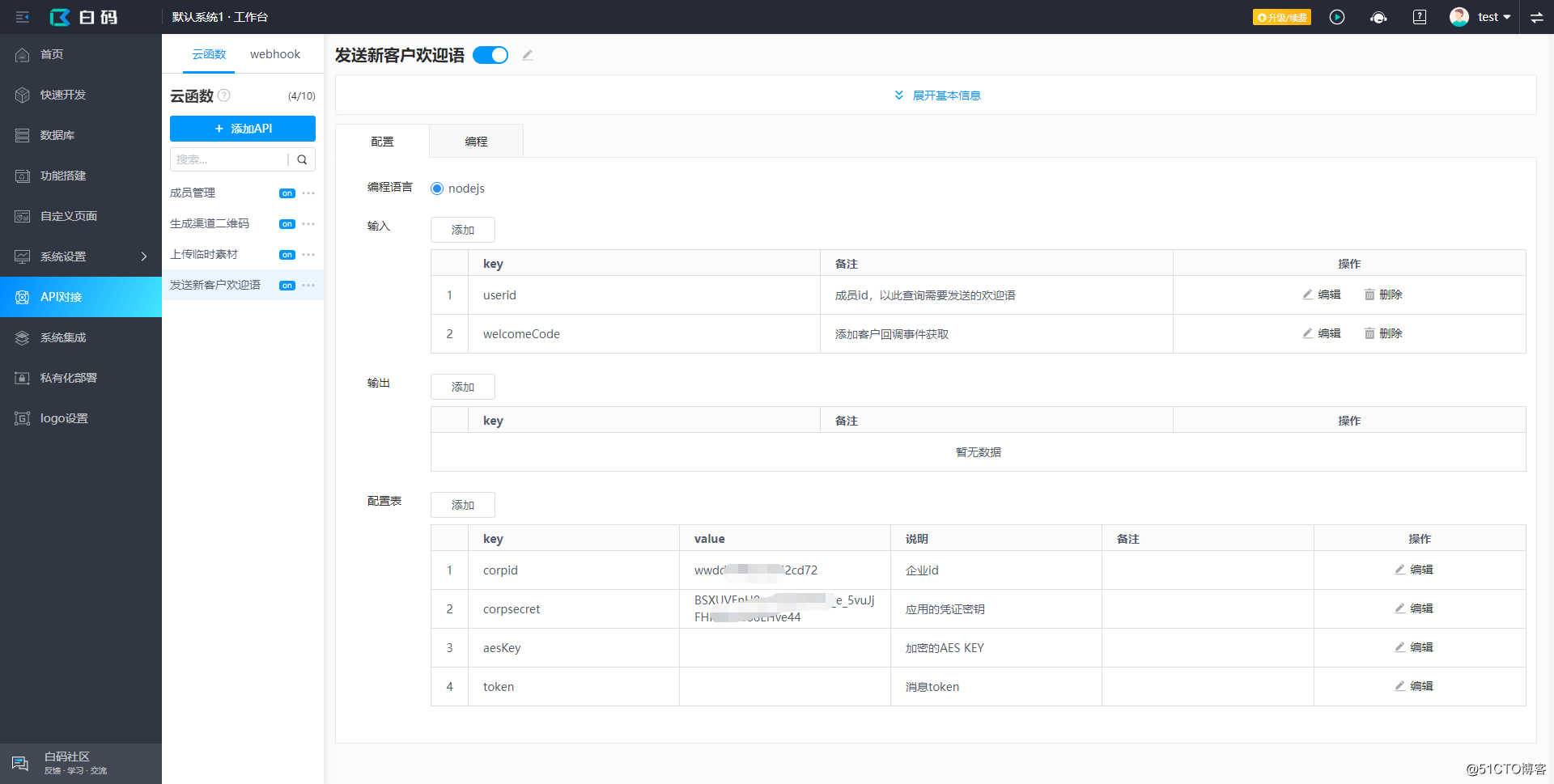Switch to the 配置 tab

[x=382, y=141]
